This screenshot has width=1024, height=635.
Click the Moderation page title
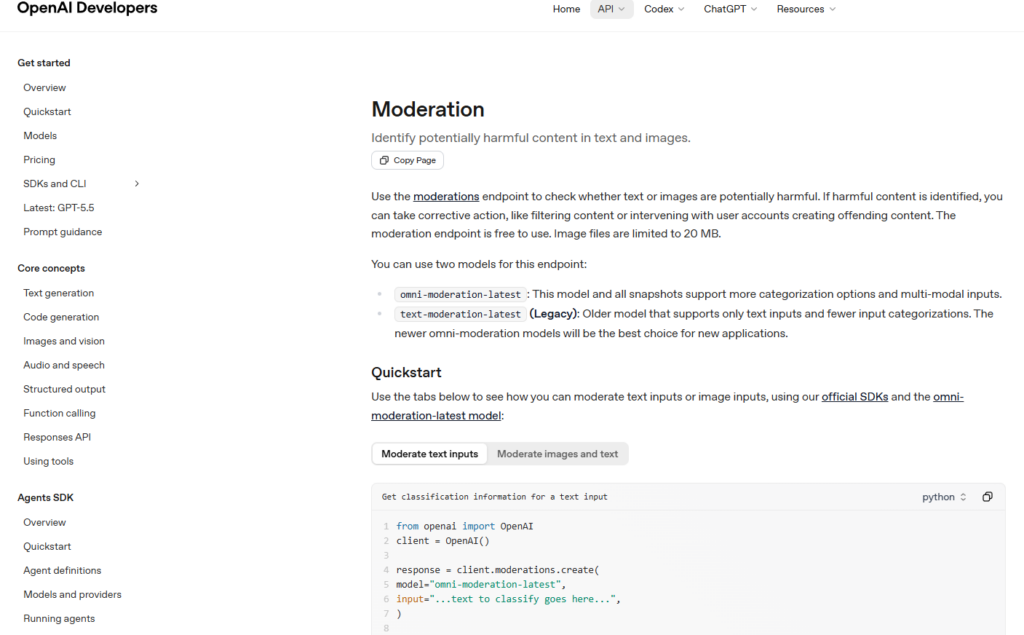click(x=428, y=109)
